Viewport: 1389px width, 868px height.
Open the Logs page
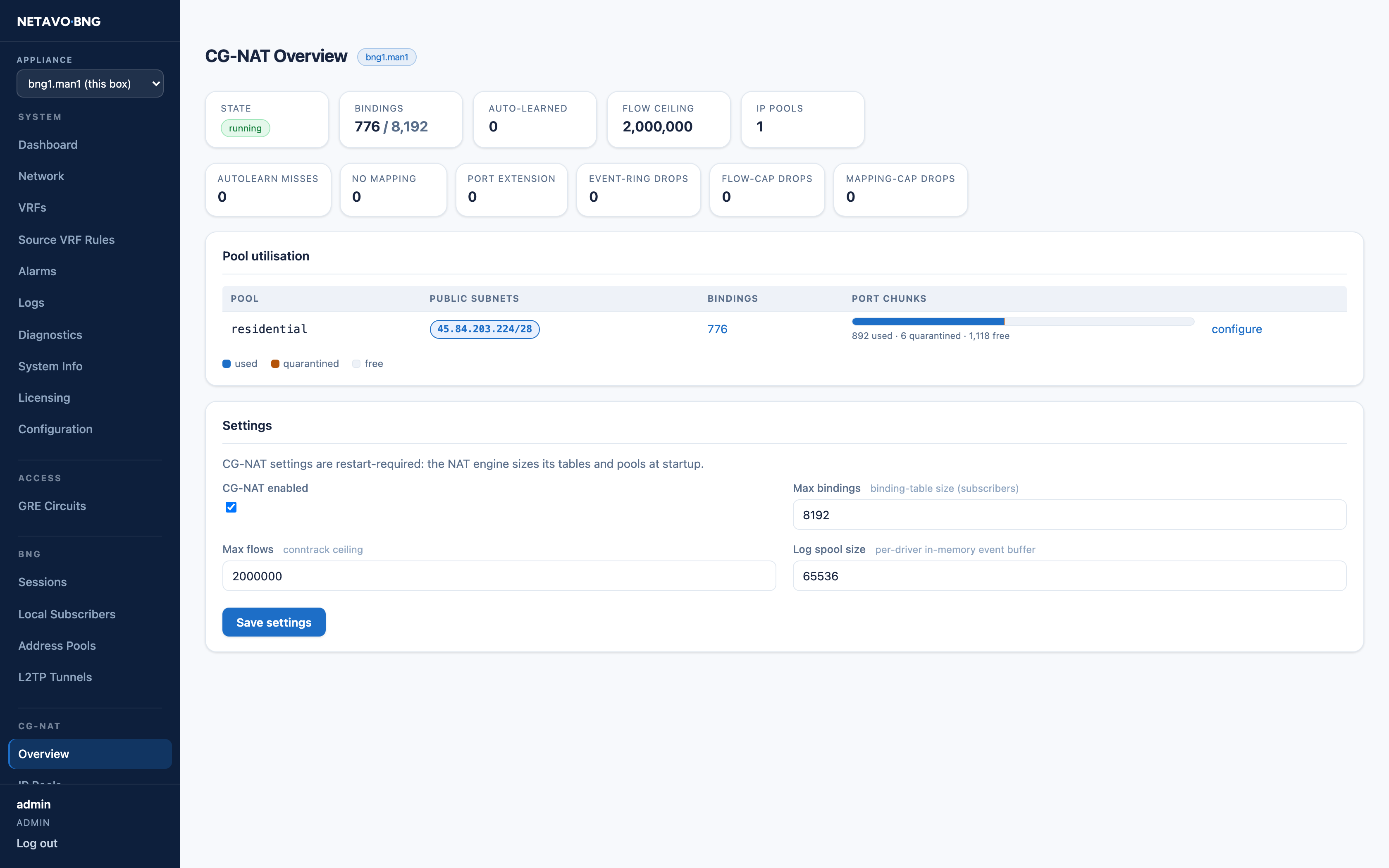pyautogui.click(x=31, y=303)
